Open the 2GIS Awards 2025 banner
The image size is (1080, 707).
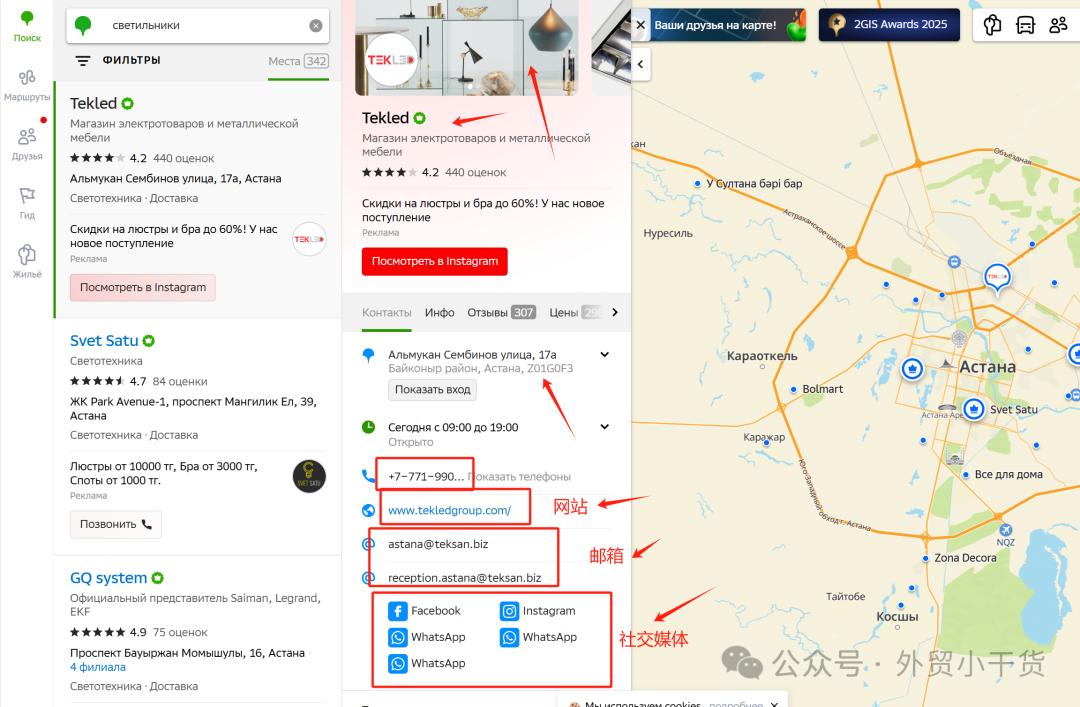coord(889,25)
